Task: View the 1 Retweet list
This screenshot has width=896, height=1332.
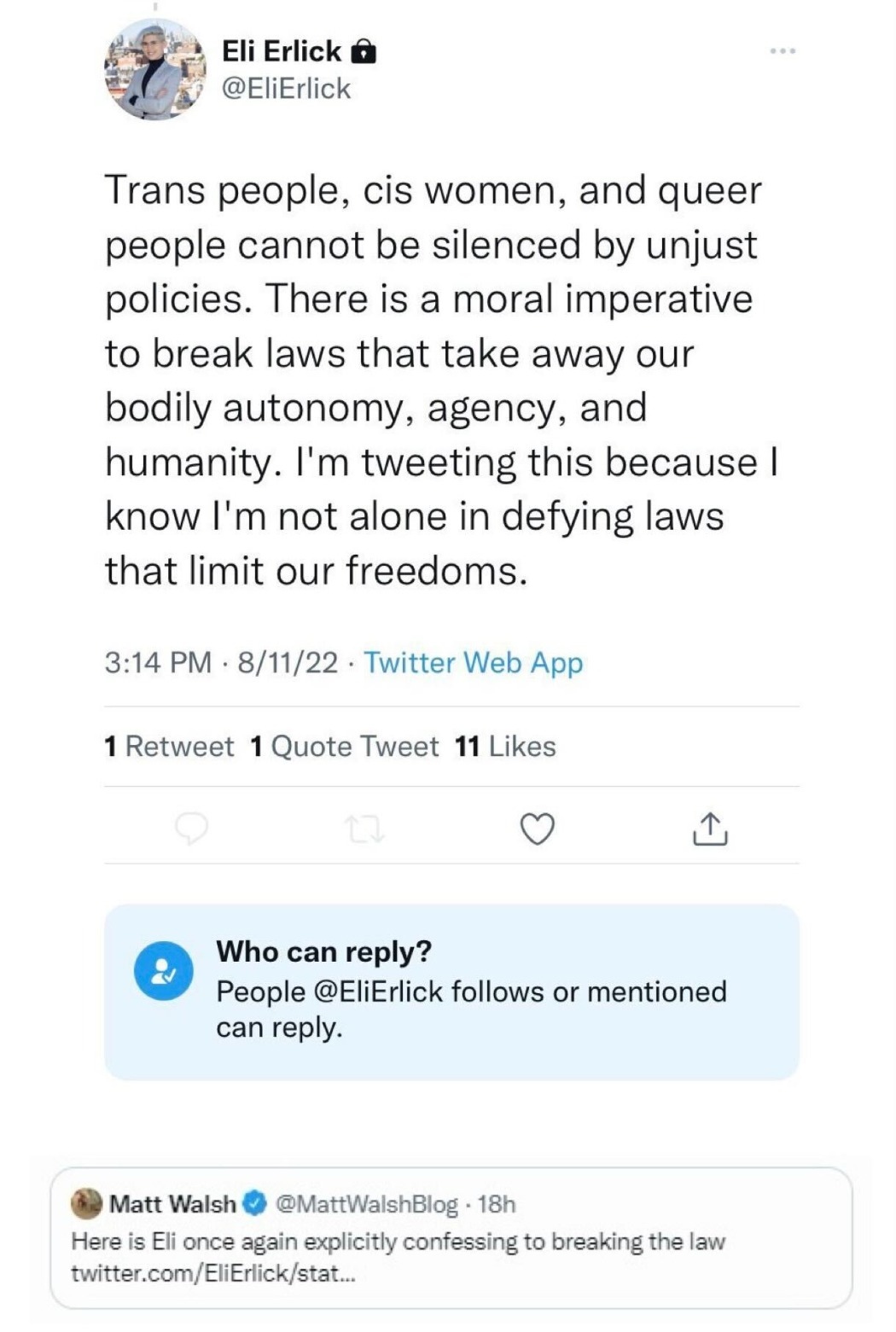Action: [x=169, y=747]
